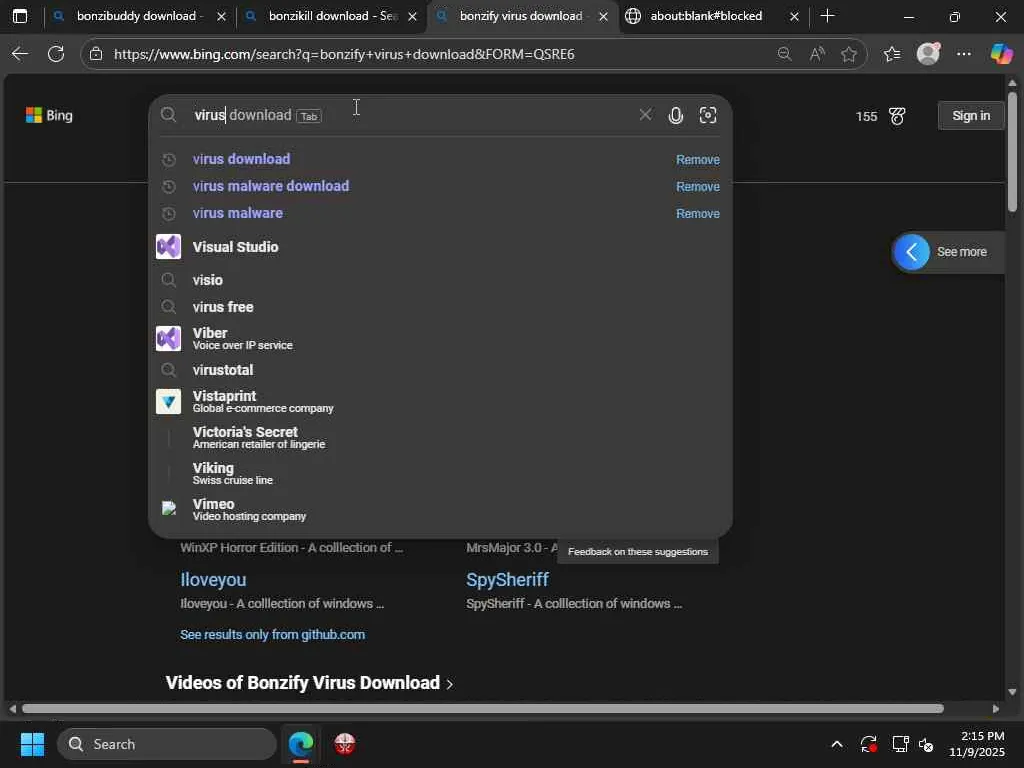Screen dimensions: 1024x768
Task: Open the browser profile avatar
Action: coord(928,54)
